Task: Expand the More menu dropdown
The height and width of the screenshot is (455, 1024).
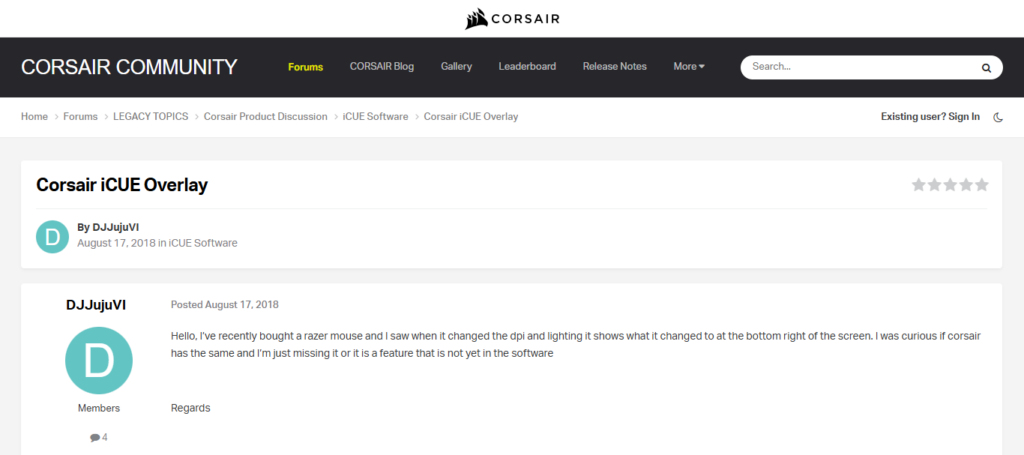Action: click(x=689, y=67)
